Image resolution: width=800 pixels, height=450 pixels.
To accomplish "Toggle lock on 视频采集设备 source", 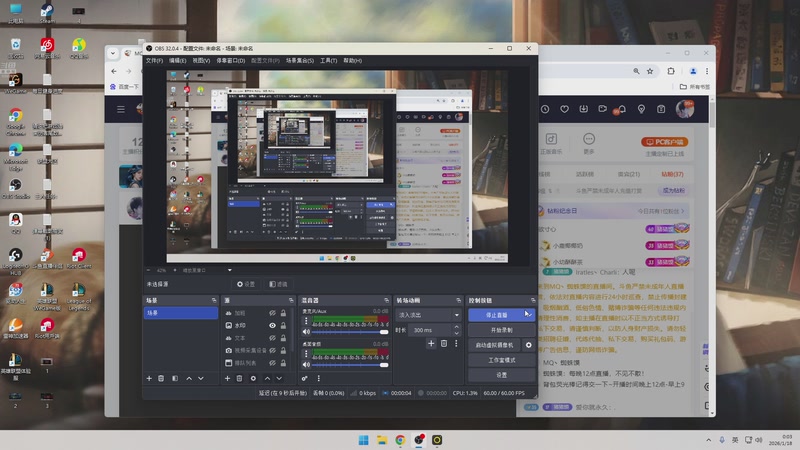I will 283,351.
